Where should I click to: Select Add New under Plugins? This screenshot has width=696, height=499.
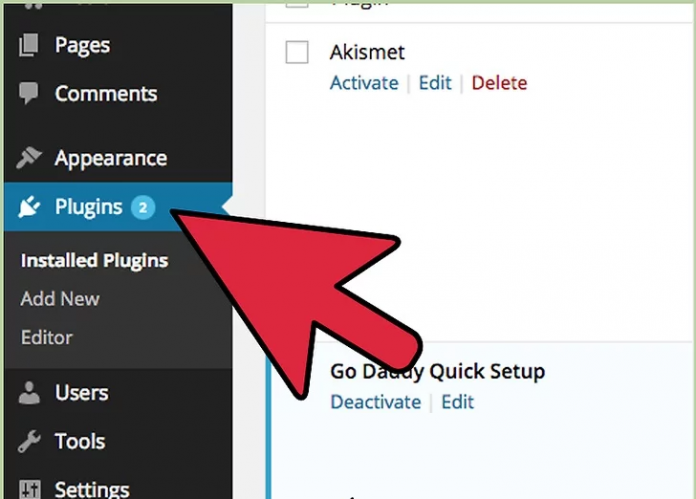pos(60,298)
